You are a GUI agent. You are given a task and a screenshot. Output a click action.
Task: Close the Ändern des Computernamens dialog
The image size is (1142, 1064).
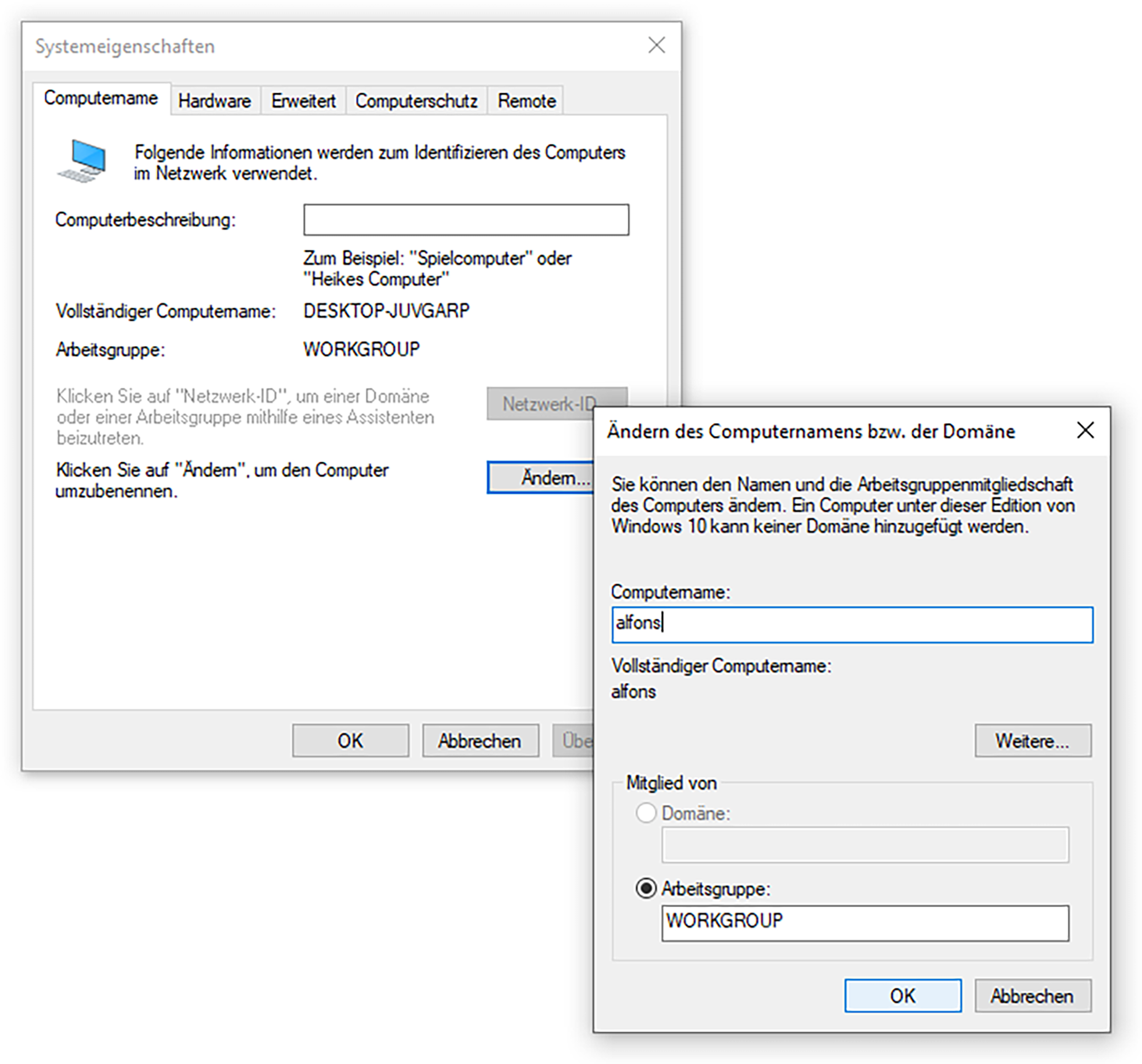tap(1085, 430)
